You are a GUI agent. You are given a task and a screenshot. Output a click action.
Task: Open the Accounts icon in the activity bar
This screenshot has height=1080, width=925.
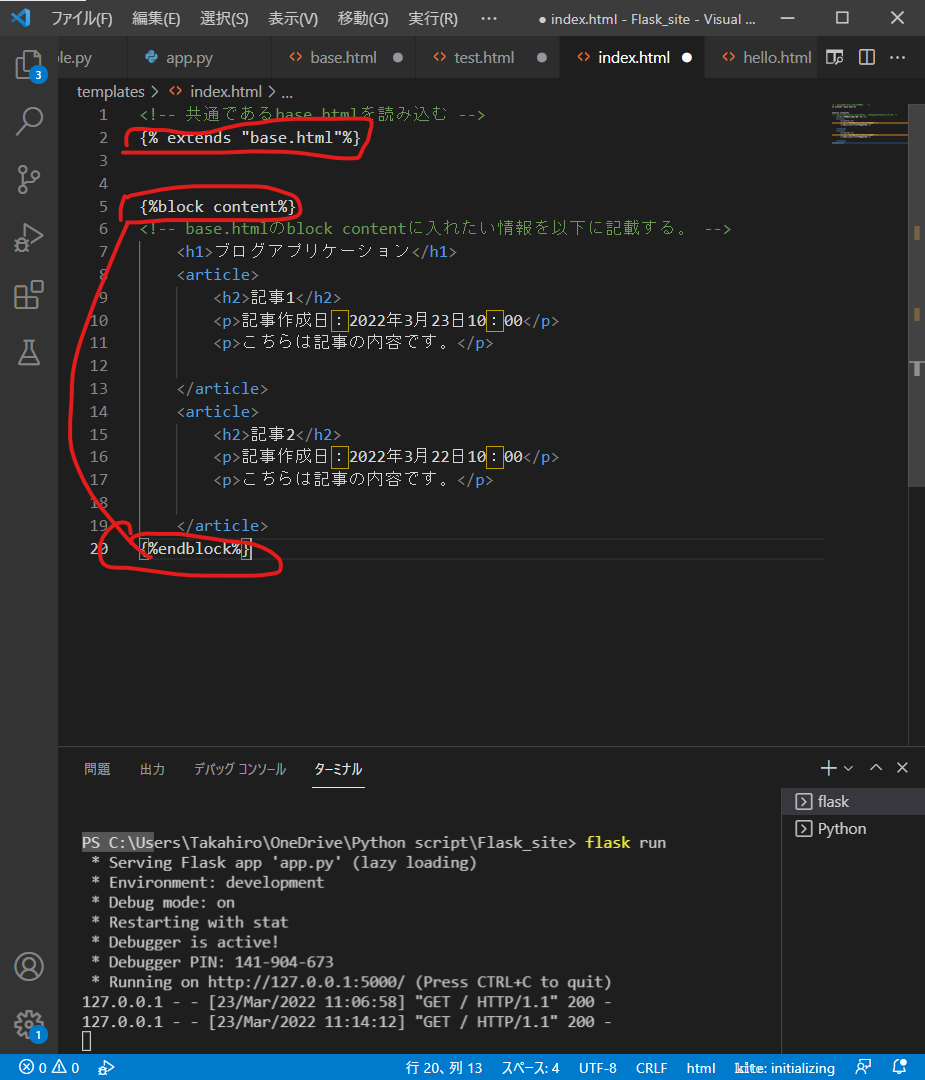click(29, 966)
